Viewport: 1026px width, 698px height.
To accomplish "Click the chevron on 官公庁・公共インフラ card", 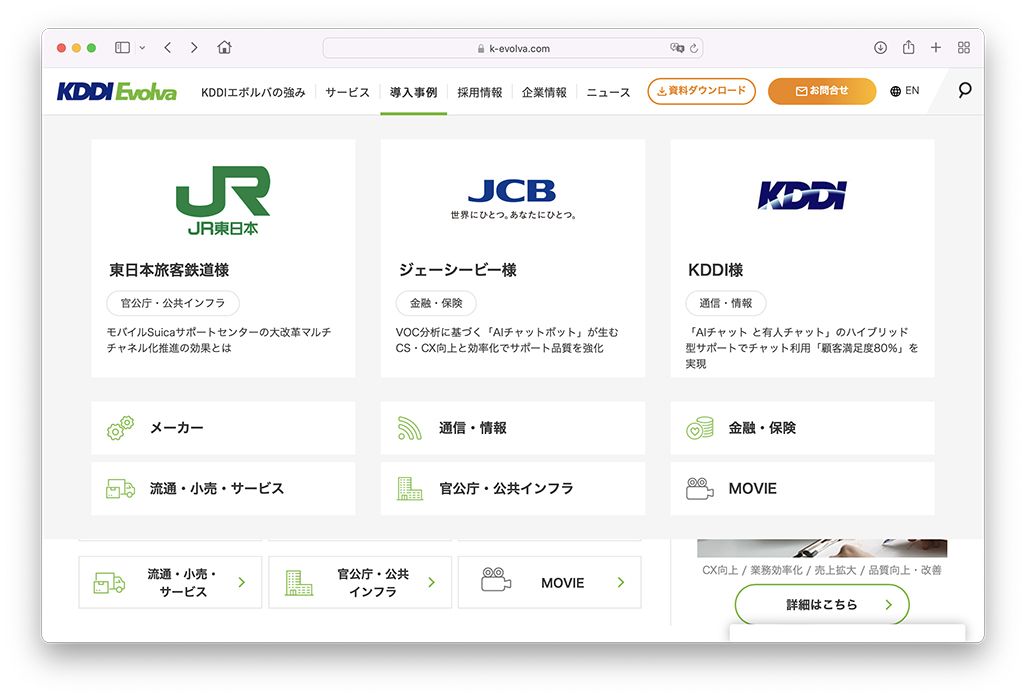I will pos(431,582).
